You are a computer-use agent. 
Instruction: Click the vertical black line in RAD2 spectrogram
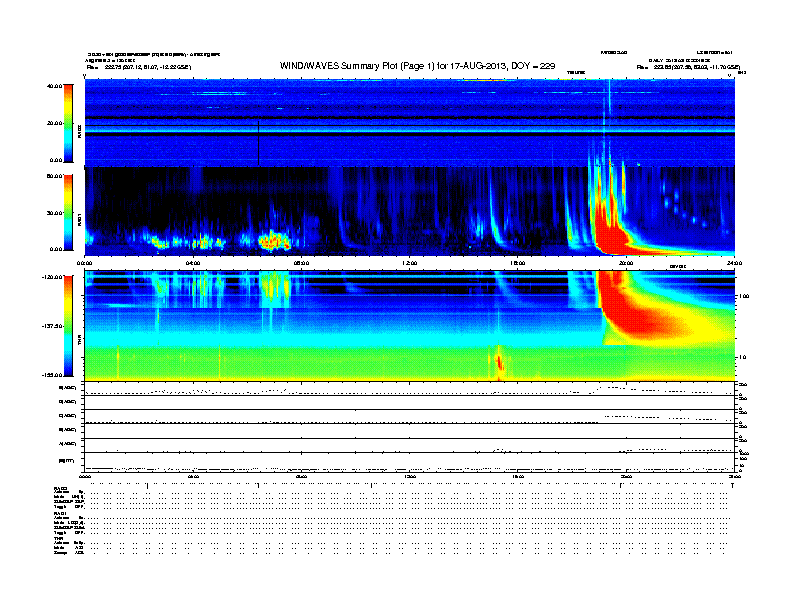point(259,143)
